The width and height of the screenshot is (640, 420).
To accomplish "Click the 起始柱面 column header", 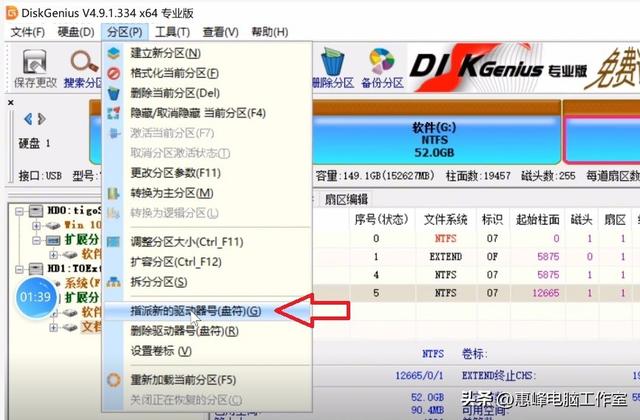I will coord(538,220).
